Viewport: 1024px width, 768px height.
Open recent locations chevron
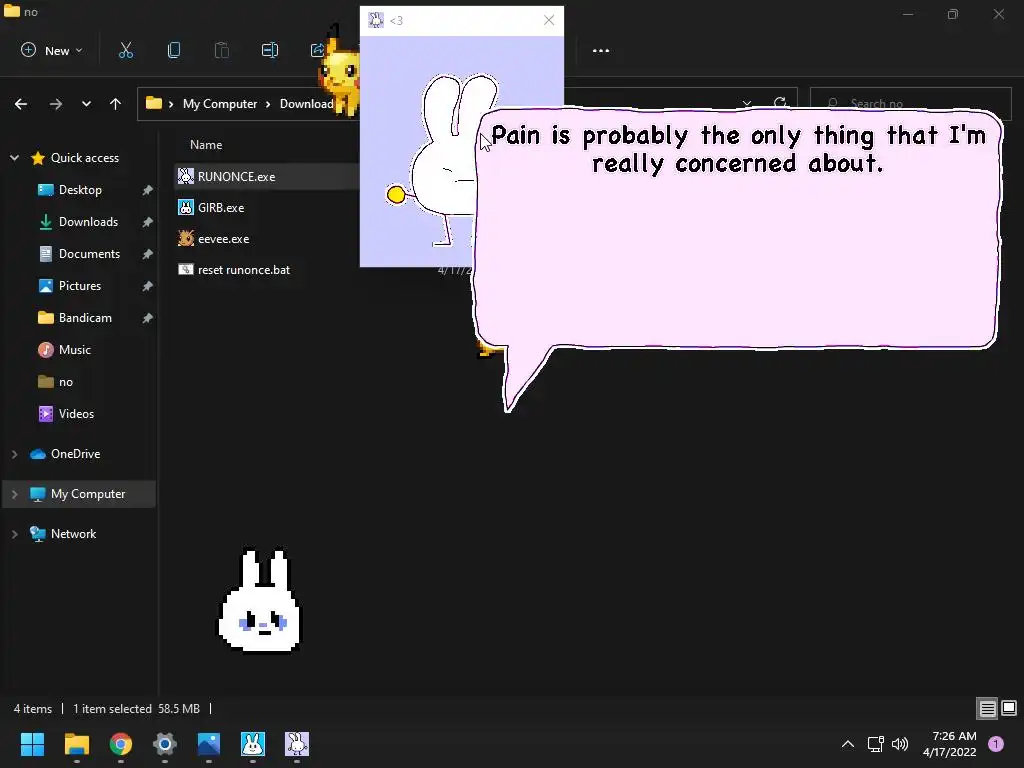(86, 104)
